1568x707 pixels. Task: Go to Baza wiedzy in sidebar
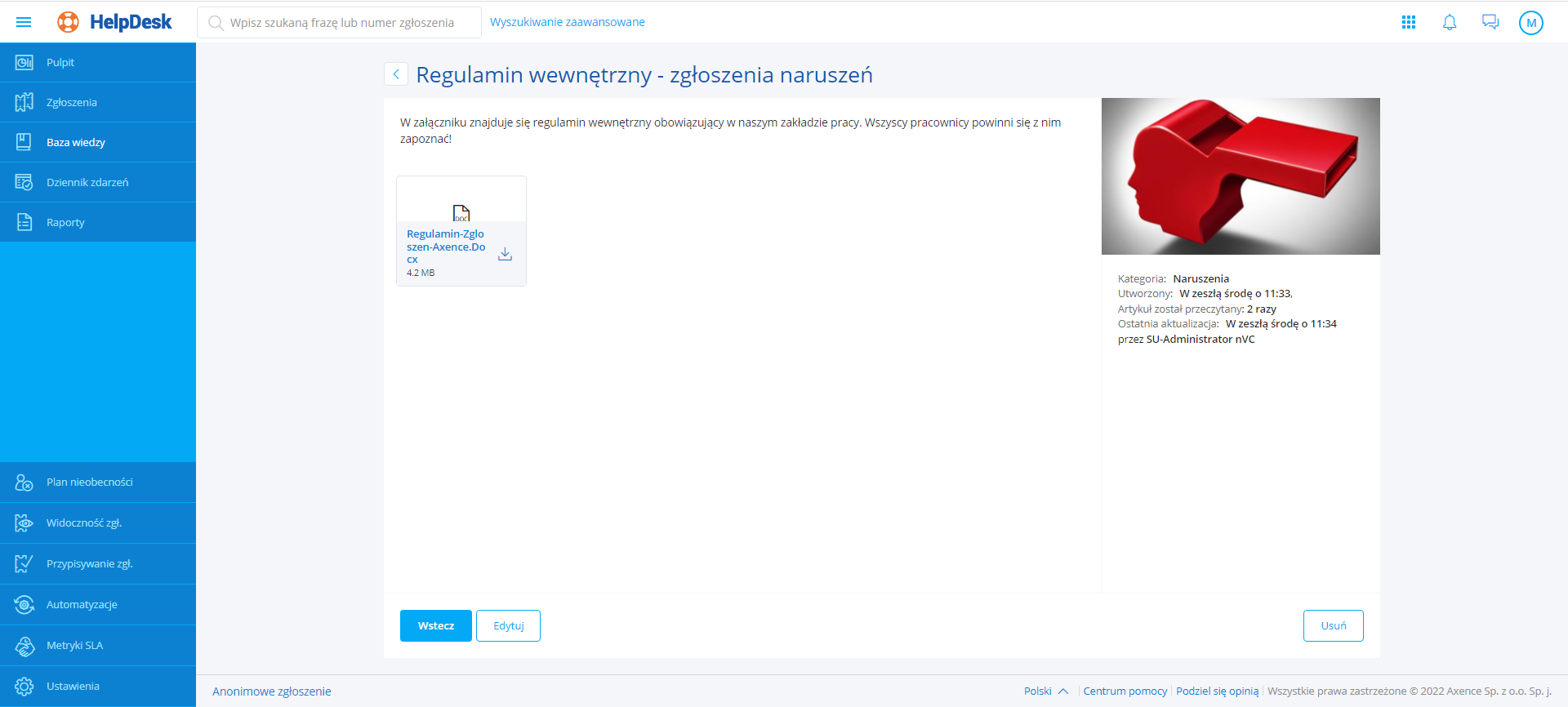pos(76,142)
